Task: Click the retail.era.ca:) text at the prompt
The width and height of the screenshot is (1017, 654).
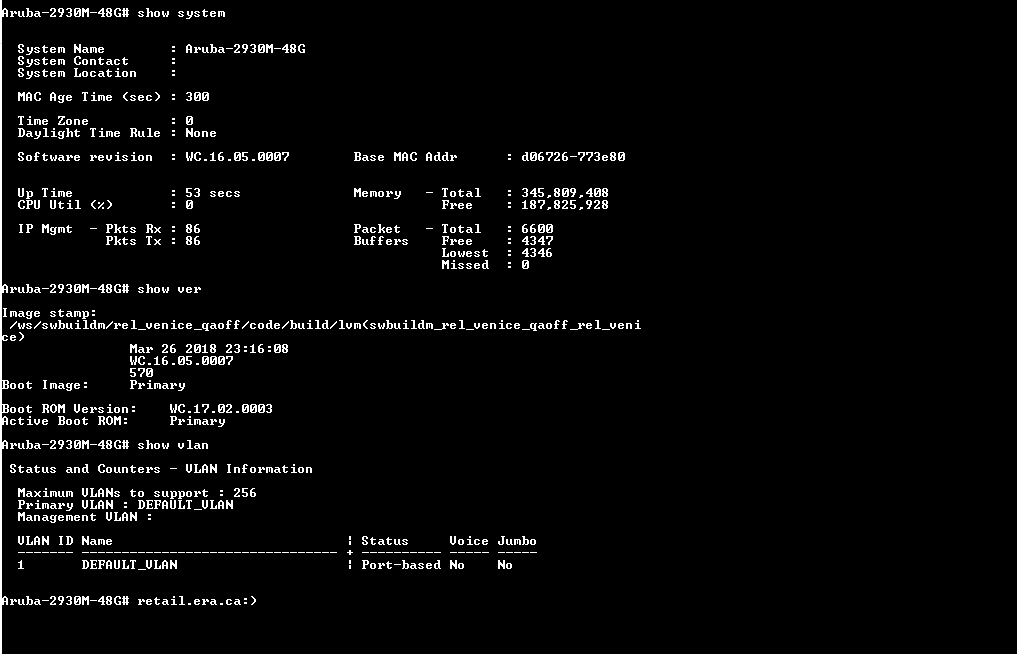Action: point(197,601)
